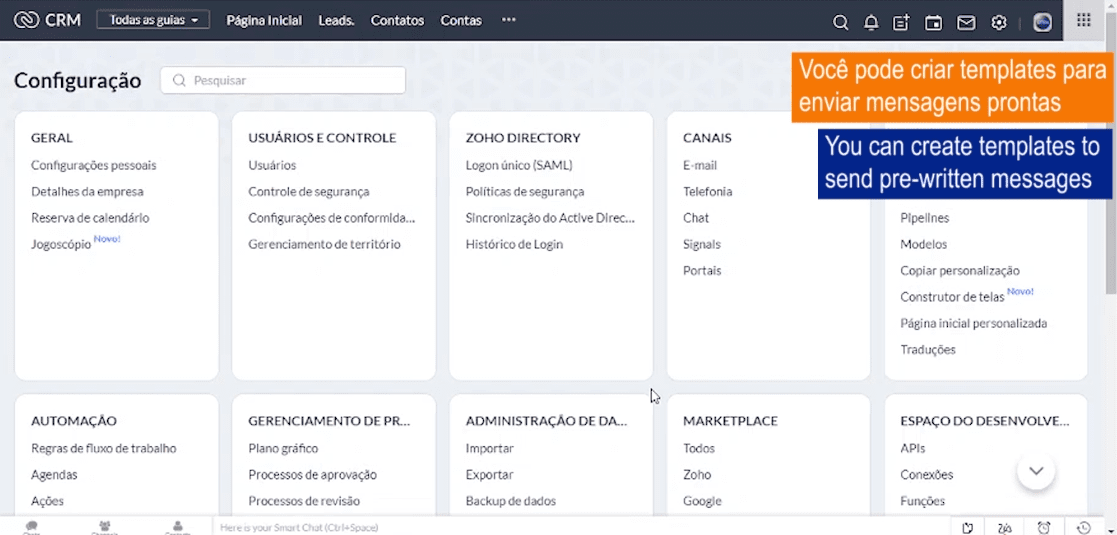
Task: Click the Modelos link
Action: (x=923, y=244)
